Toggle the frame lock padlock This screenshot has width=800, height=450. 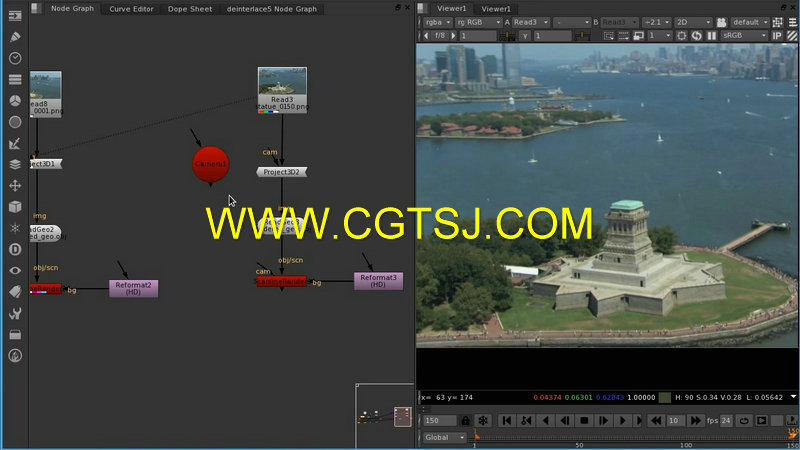[465, 421]
